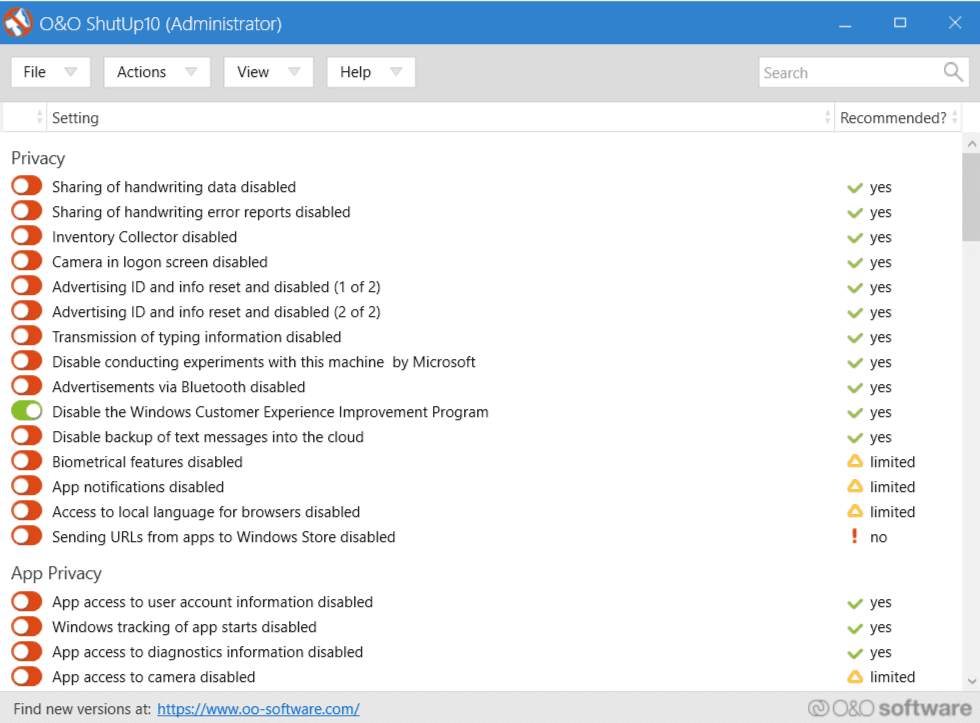Click the App Privacy section heading
The height and width of the screenshot is (723, 980).
click(56, 573)
